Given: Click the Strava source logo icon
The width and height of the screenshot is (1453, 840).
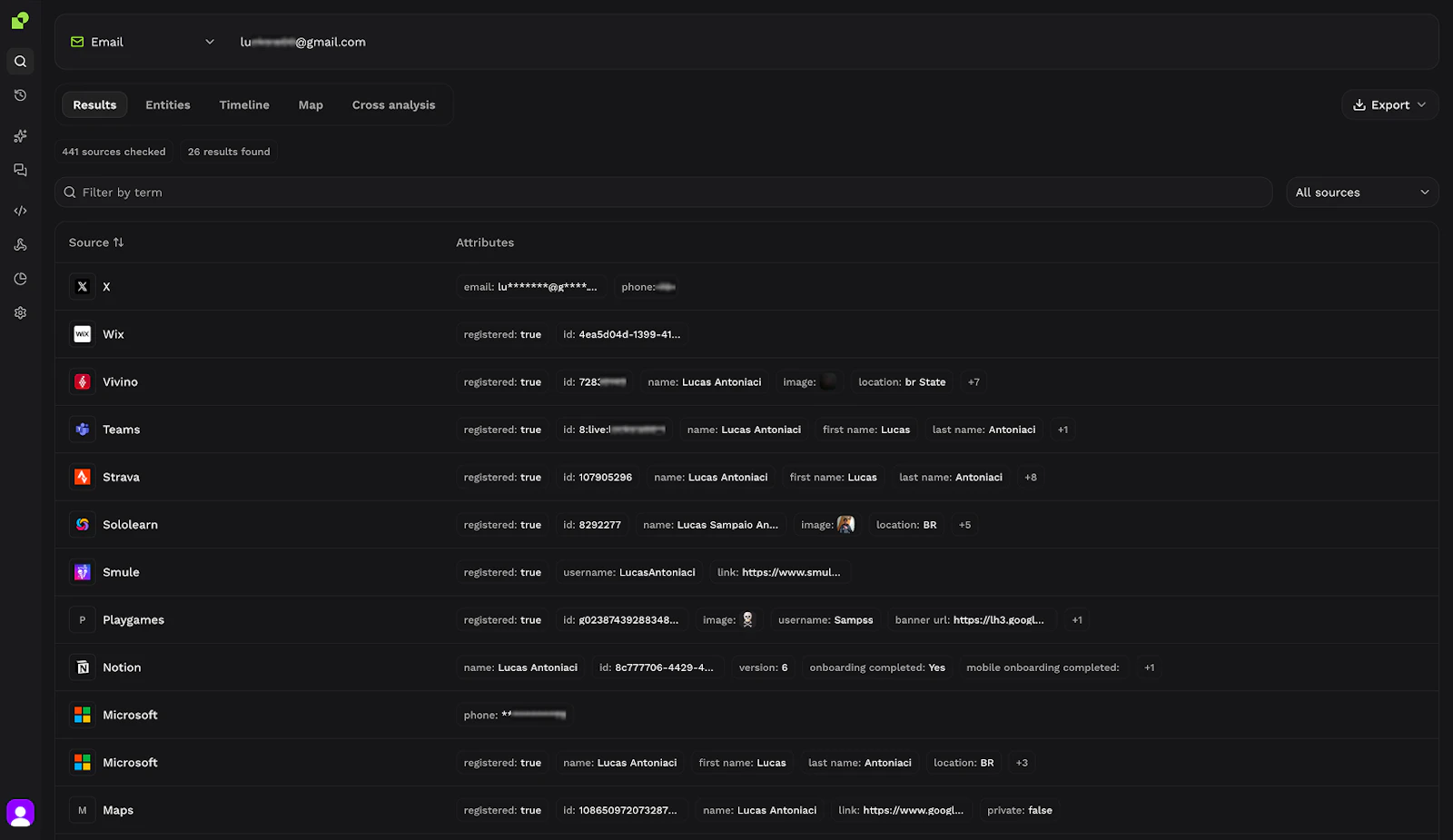Looking at the screenshot, I should click(x=83, y=477).
